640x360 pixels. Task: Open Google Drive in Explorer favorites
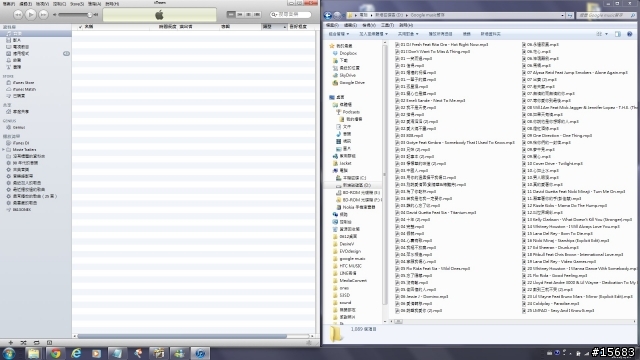click(349, 82)
